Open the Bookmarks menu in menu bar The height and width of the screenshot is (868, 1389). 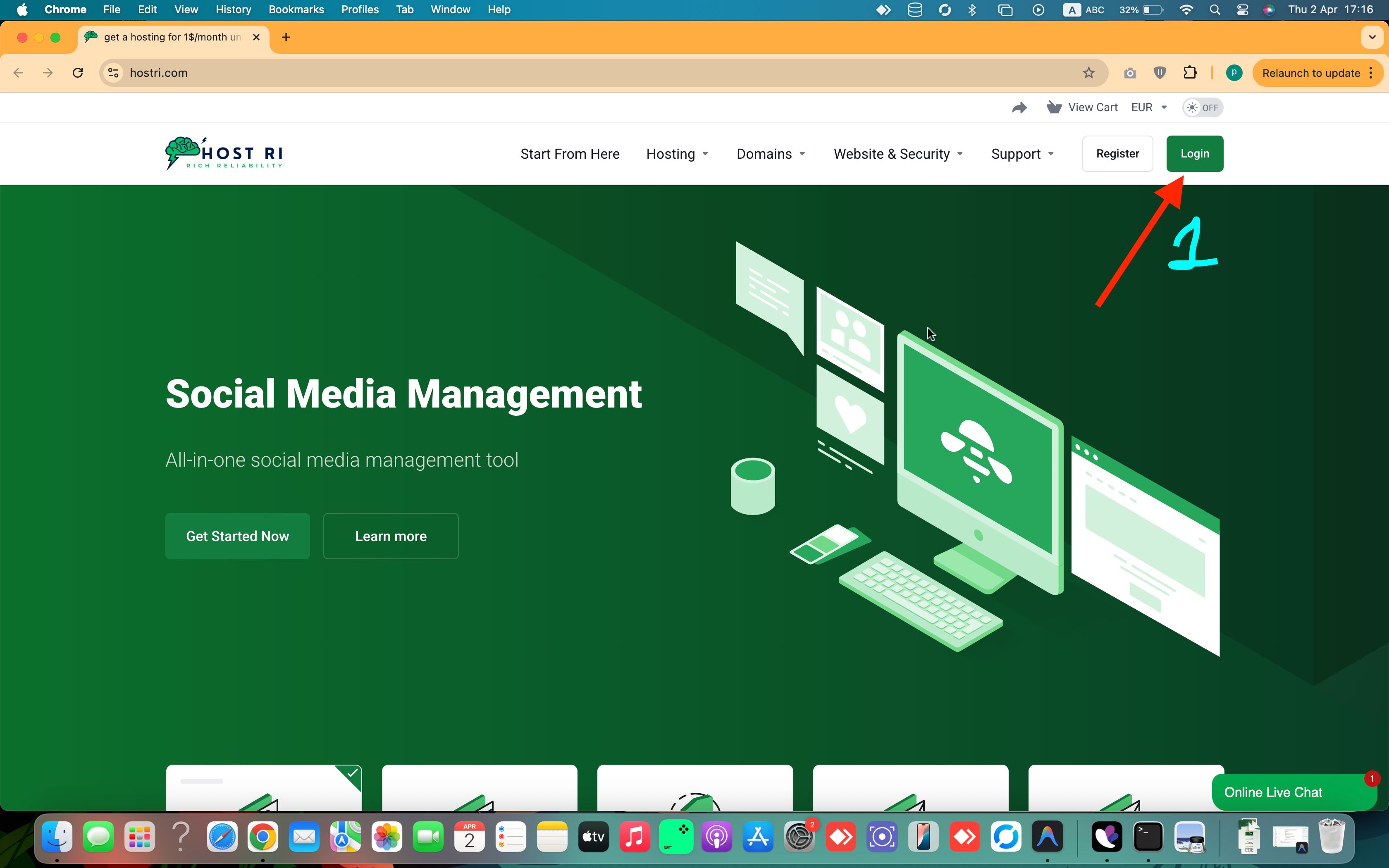(x=296, y=9)
